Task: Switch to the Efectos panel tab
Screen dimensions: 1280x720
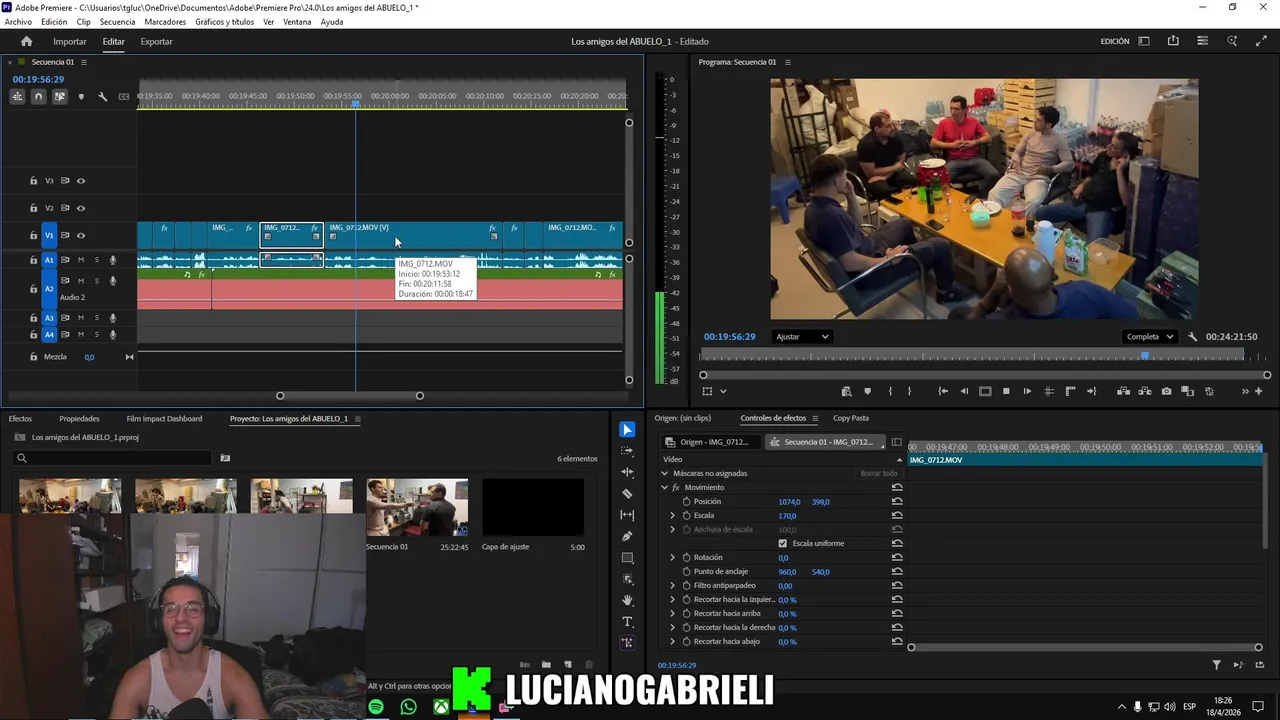Action: (x=20, y=418)
